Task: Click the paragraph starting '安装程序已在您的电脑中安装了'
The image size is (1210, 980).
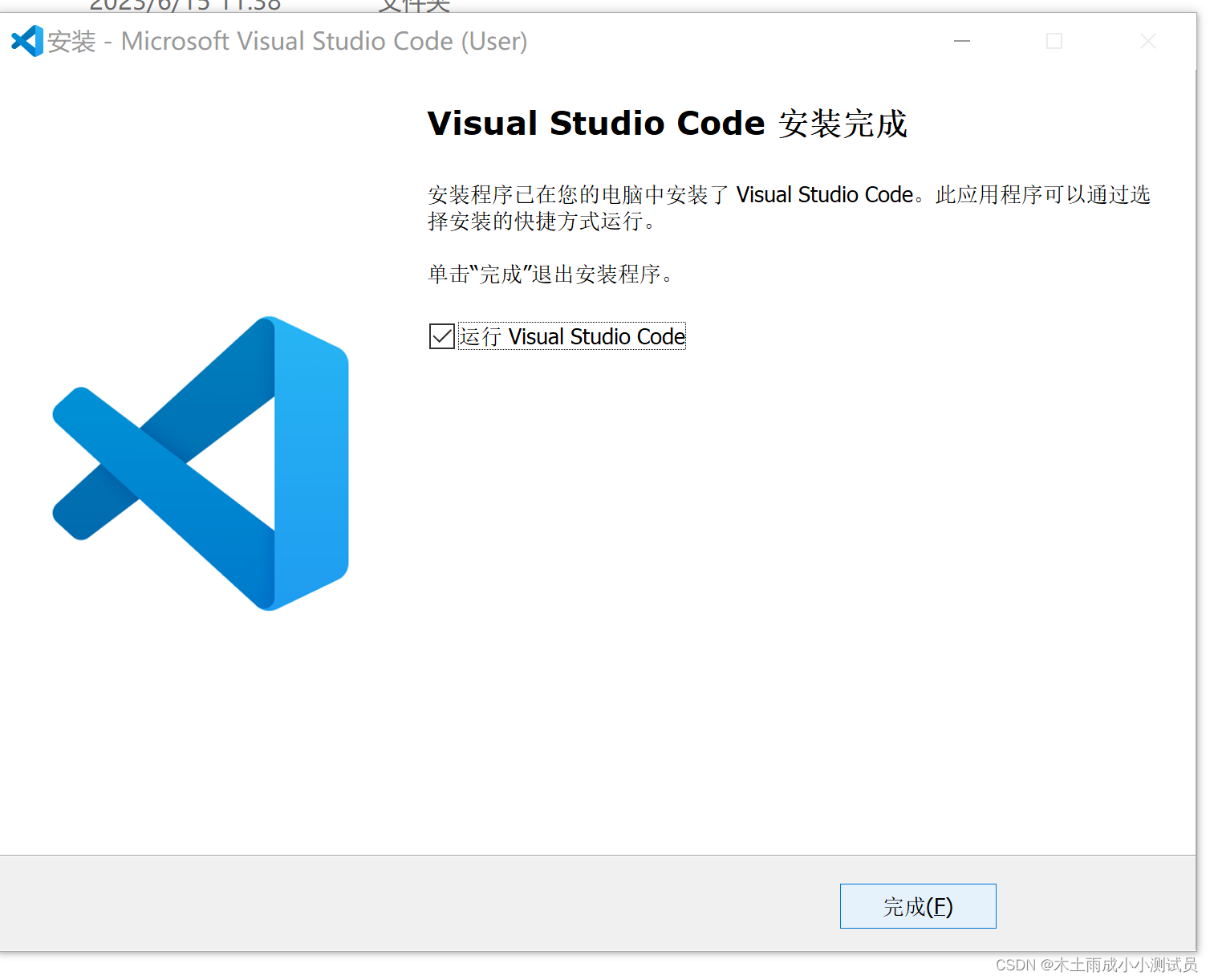Action: pyautogui.click(x=789, y=207)
